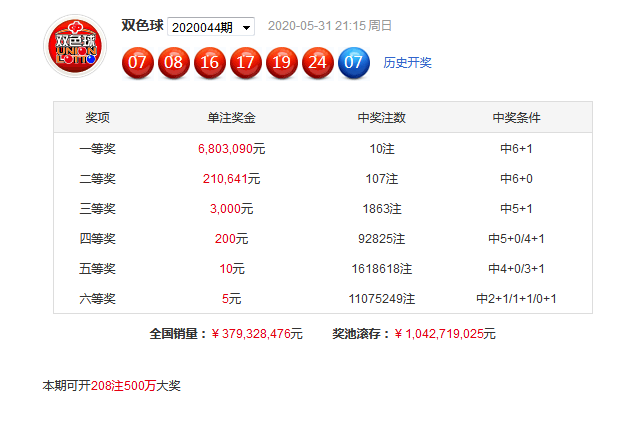Click the 3,000元 third prize amount
640x429 pixels.
tap(231, 209)
